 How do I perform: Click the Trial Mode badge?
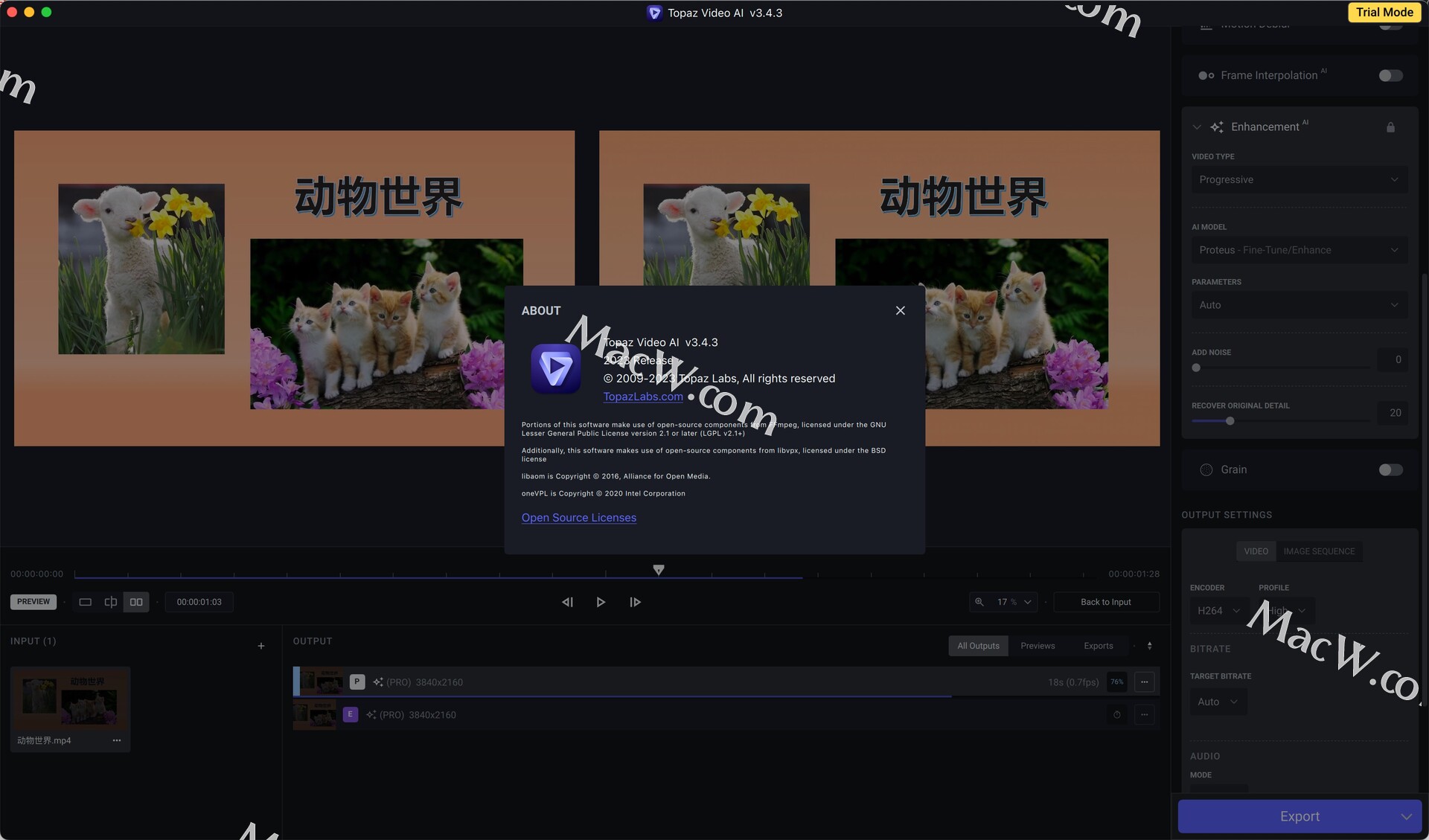(1384, 12)
